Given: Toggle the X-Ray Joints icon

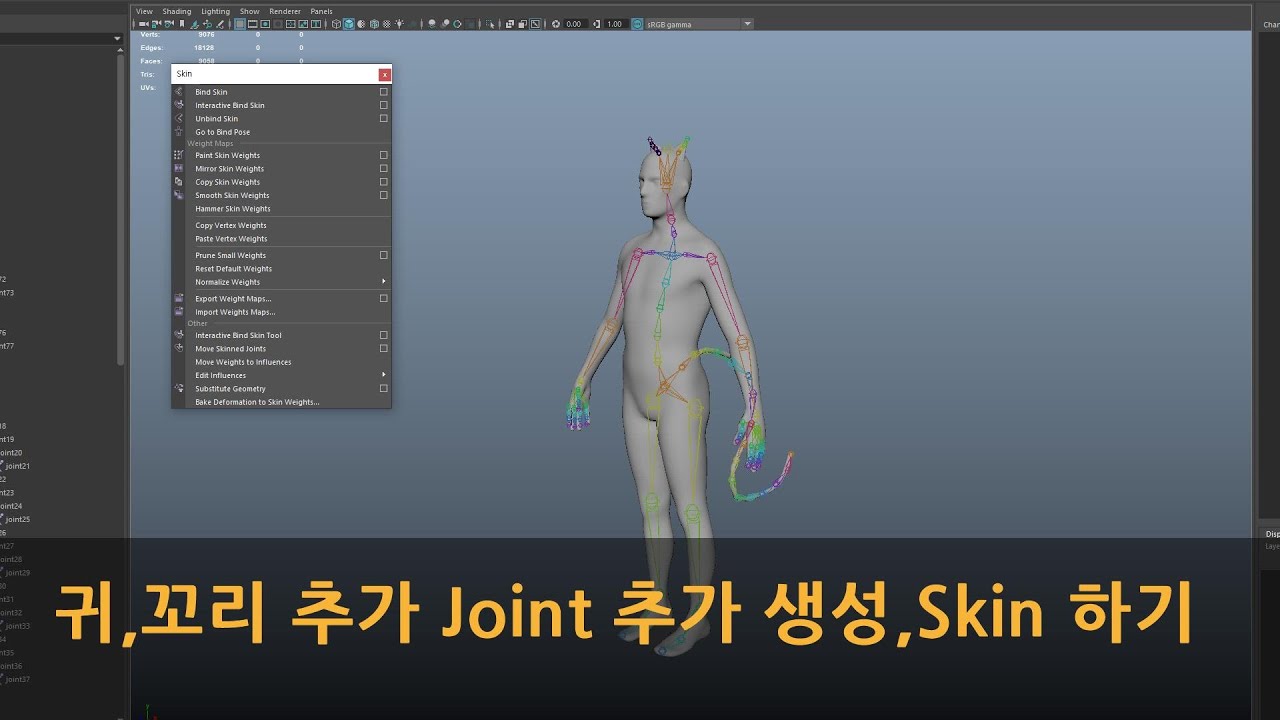Looking at the screenshot, I should [x=535, y=24].
